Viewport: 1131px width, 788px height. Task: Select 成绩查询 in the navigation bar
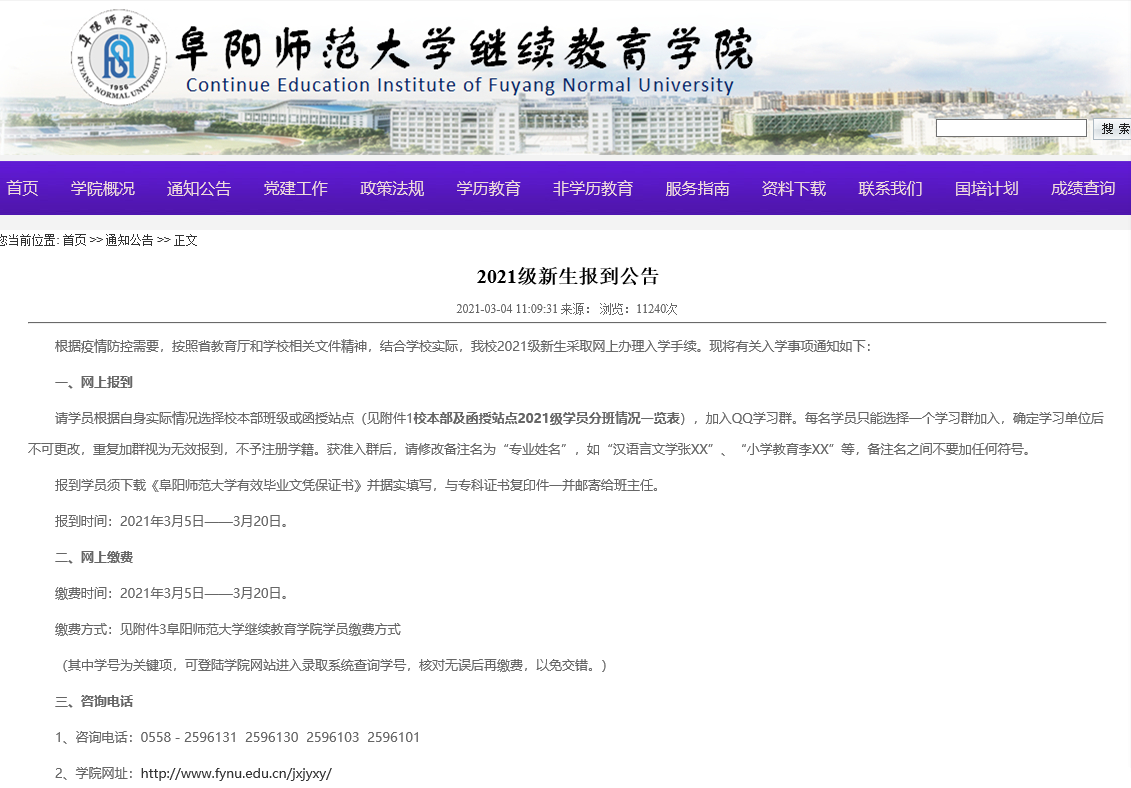(x=1082, y=189)
